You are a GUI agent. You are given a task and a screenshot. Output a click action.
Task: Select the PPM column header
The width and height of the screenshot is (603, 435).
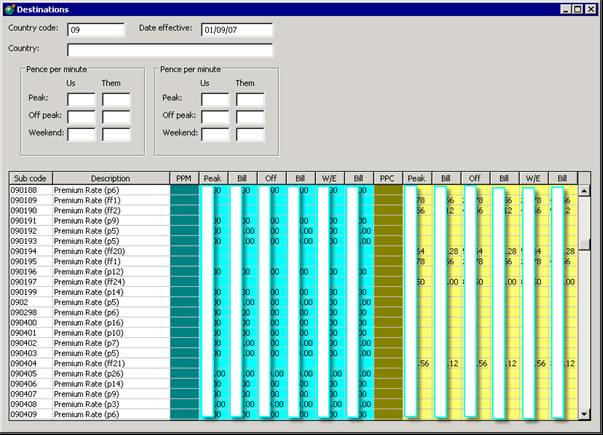coord(184,178)
